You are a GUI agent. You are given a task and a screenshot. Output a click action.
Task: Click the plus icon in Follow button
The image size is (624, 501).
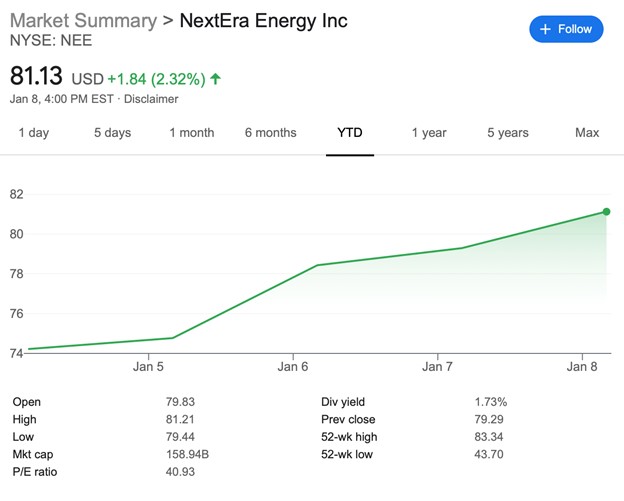(545, 29)
